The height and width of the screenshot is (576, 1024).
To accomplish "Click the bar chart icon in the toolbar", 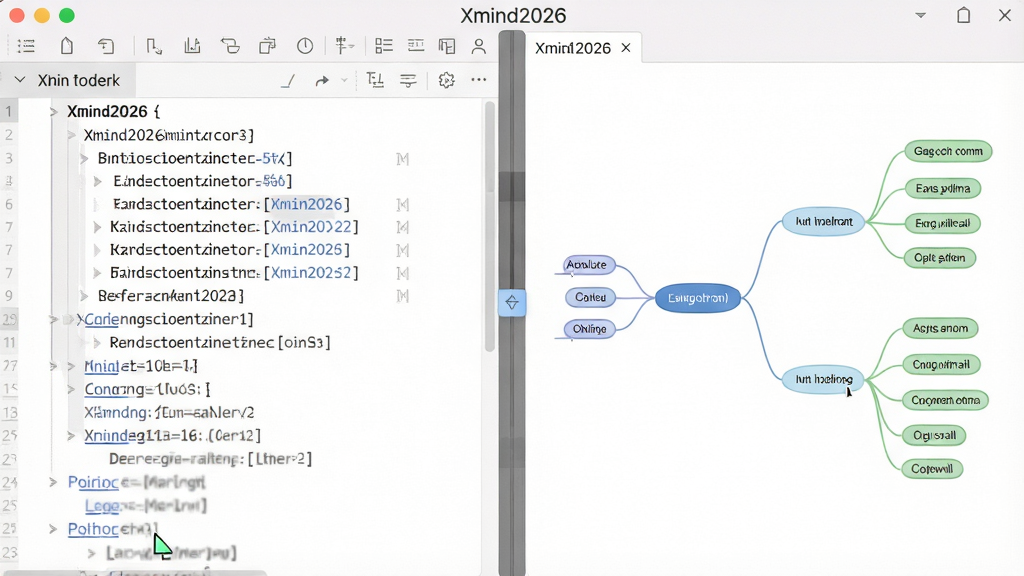I will pyautogui.click(x=192, y=46).
